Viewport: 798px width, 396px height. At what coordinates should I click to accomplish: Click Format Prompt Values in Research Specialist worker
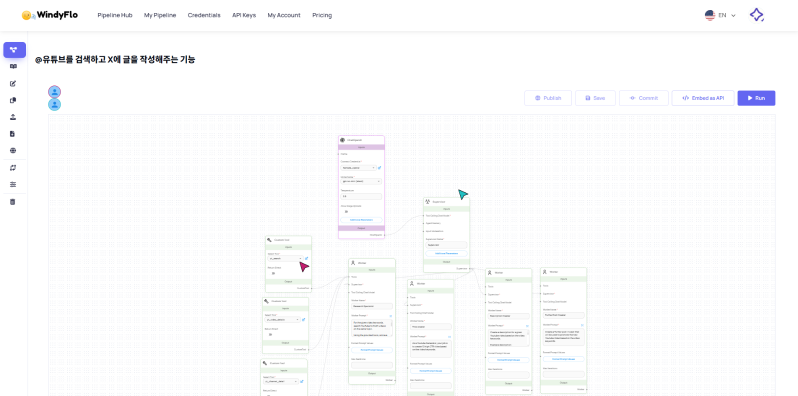coord(372,350)
